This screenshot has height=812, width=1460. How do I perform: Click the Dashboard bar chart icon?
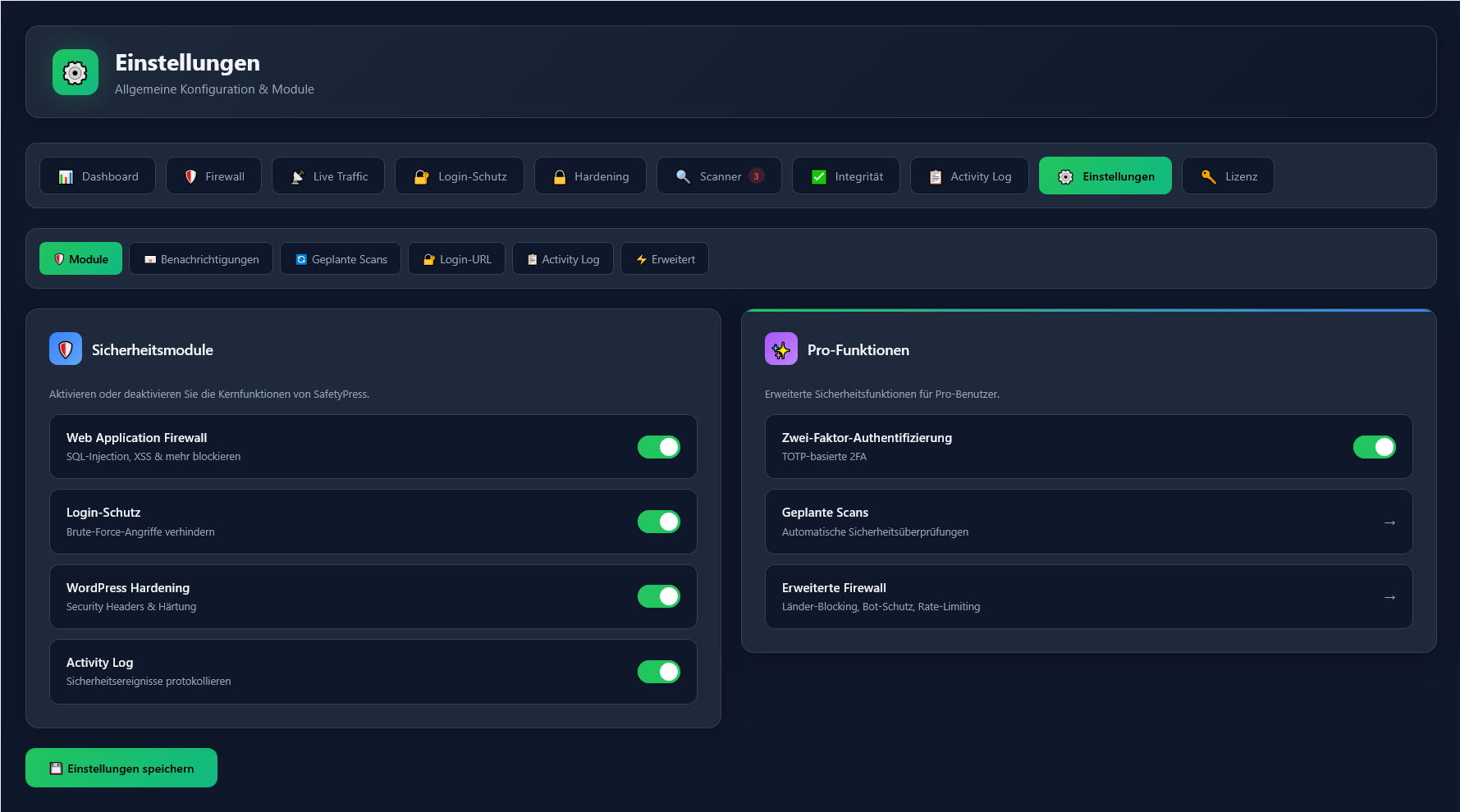point(66,176)
